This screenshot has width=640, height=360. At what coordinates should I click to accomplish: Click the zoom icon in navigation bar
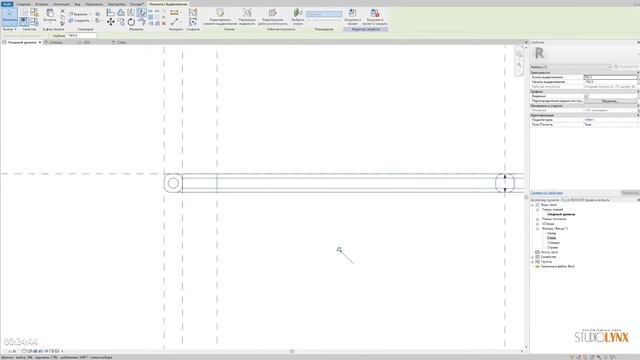[519, 65]
